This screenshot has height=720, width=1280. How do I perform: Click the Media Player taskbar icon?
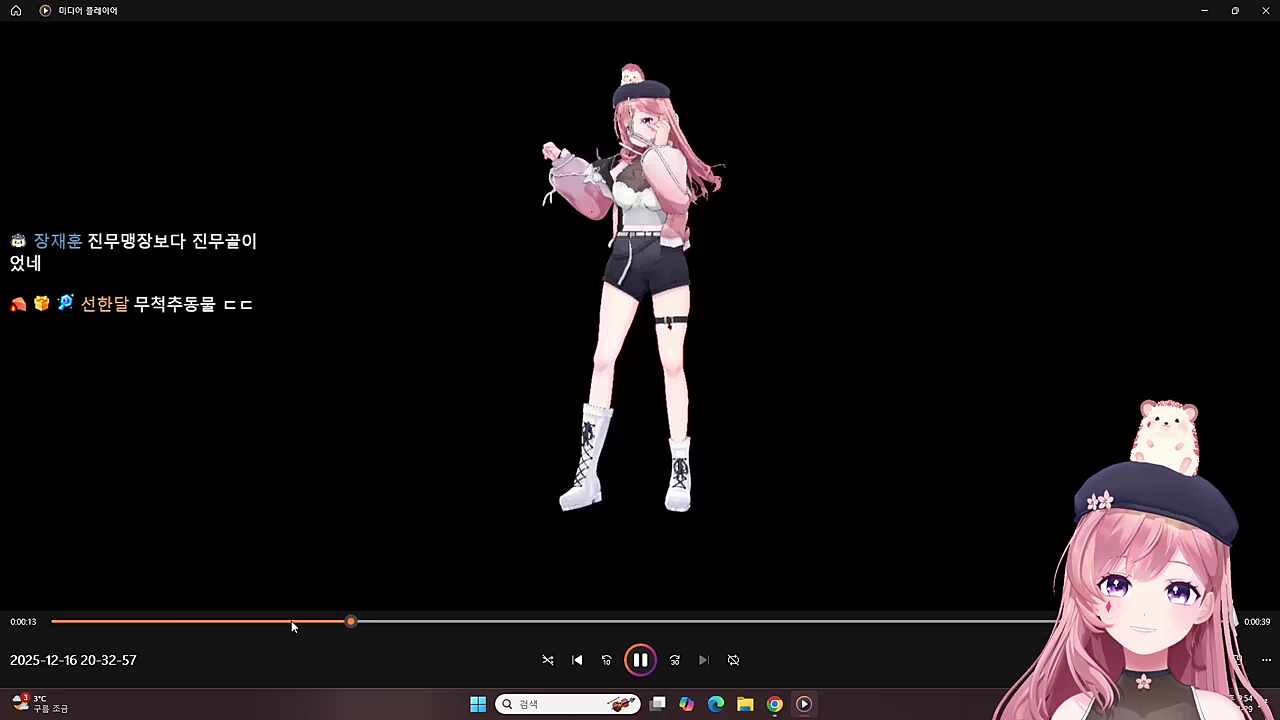[x=804, y=704]
